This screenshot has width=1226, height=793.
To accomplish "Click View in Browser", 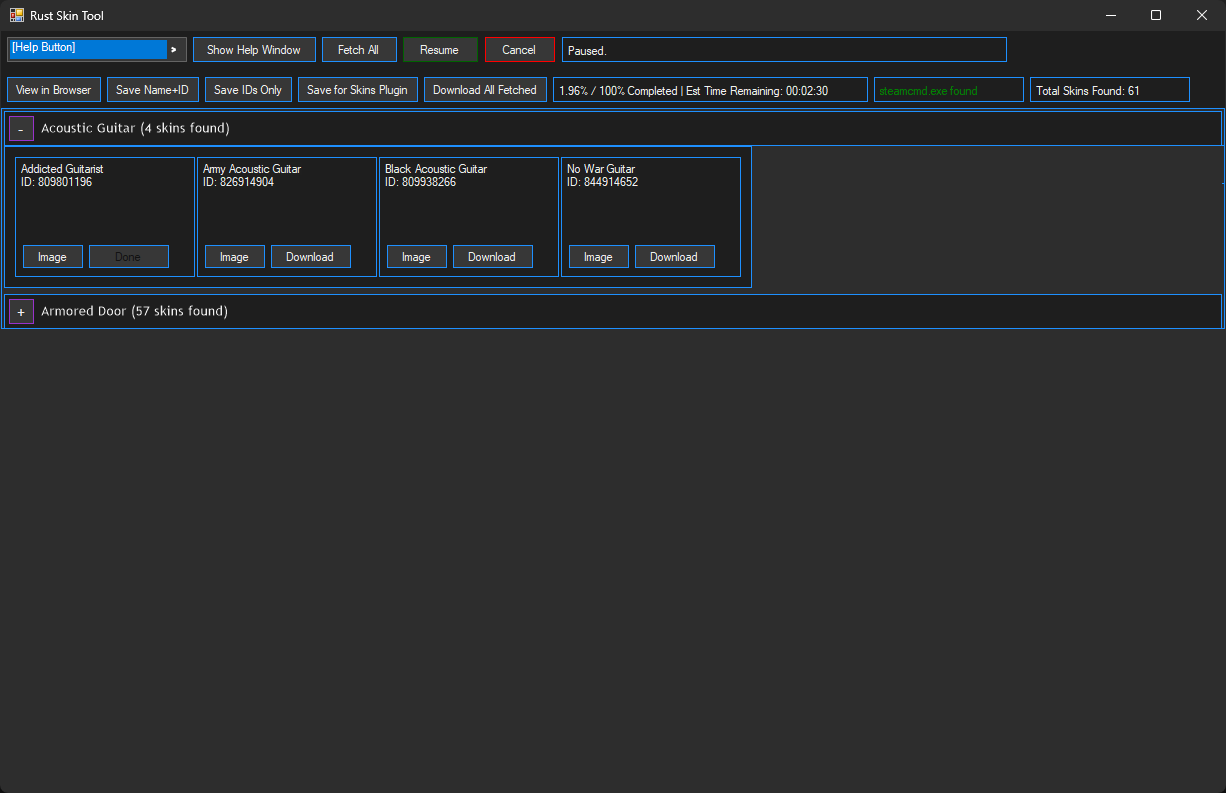I will 53,89.
